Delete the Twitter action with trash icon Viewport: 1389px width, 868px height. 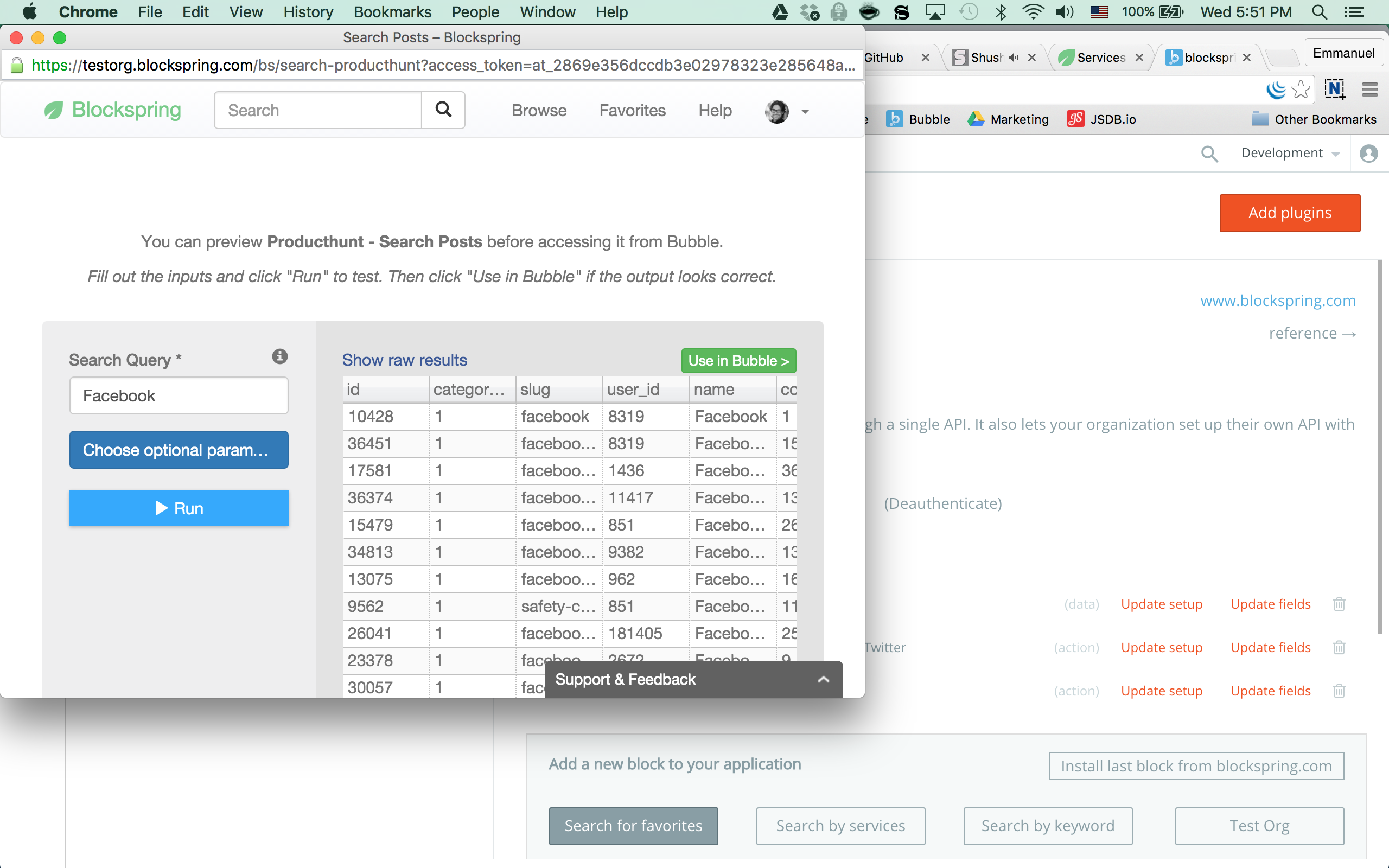pyautogui.click(x=1339, y=648)
